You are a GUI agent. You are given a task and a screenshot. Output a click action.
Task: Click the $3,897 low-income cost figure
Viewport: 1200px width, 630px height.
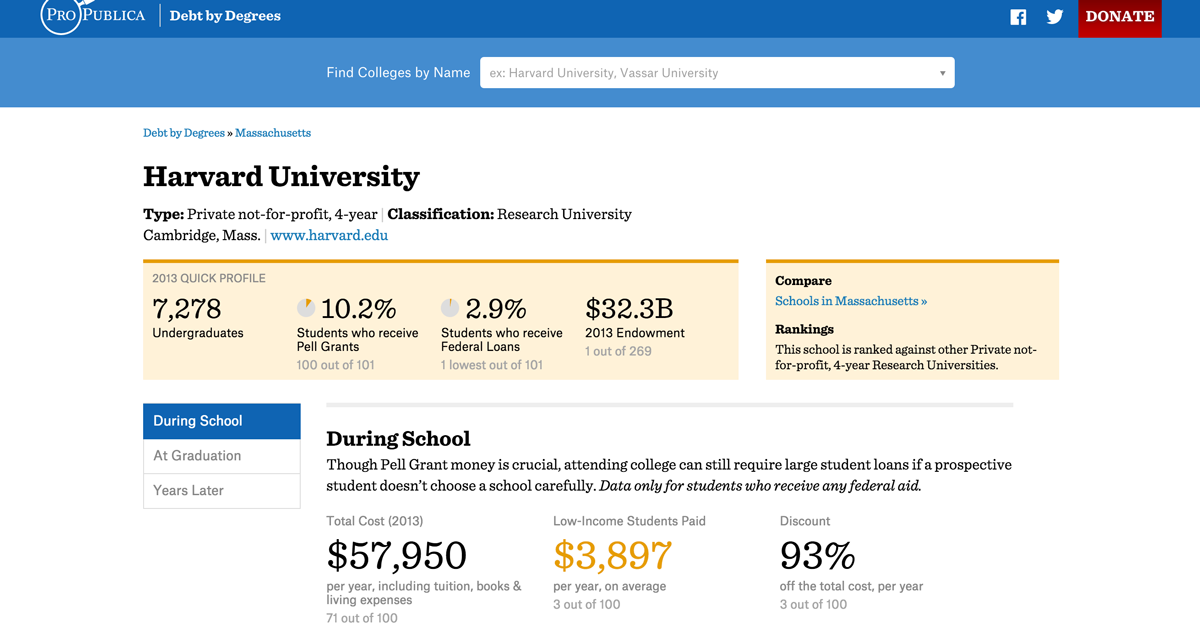[x=613, y=555]
